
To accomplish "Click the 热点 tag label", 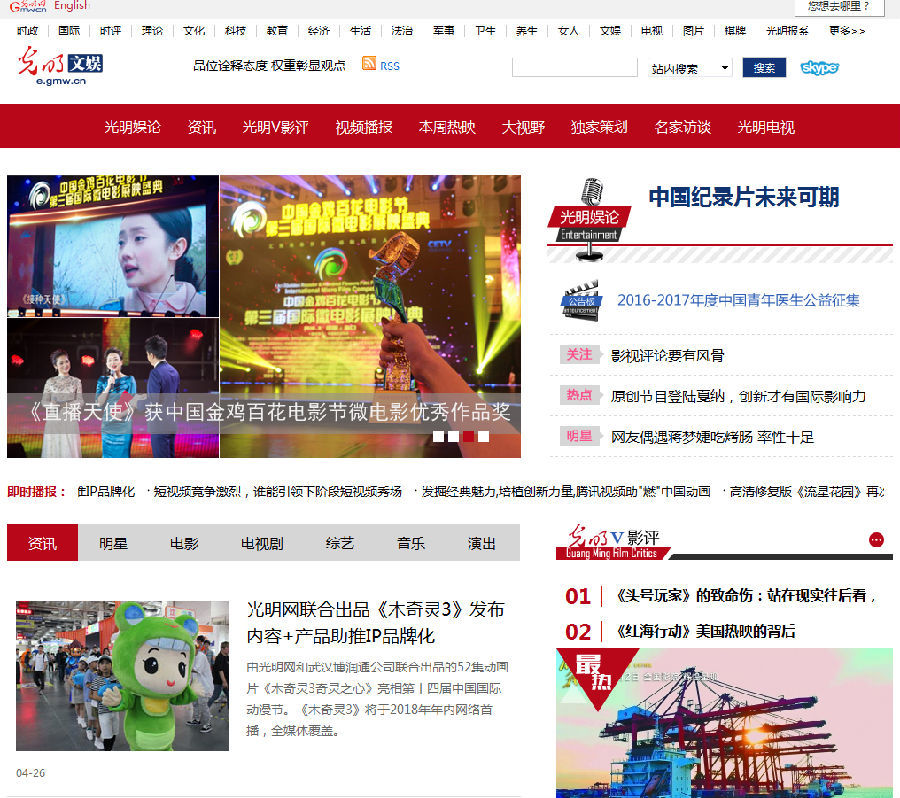I will 580,395.
